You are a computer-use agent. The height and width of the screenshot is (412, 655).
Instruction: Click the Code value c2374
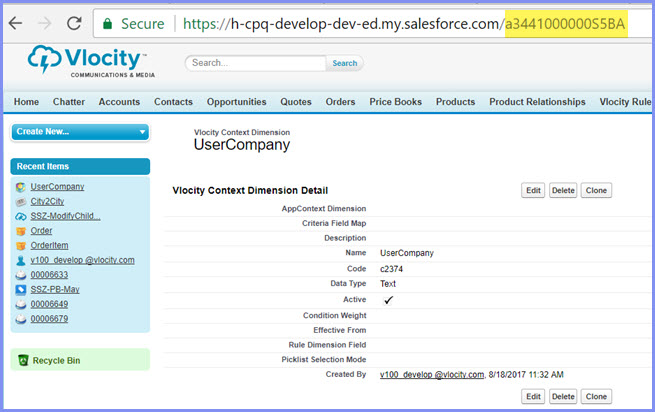(391, 269)
